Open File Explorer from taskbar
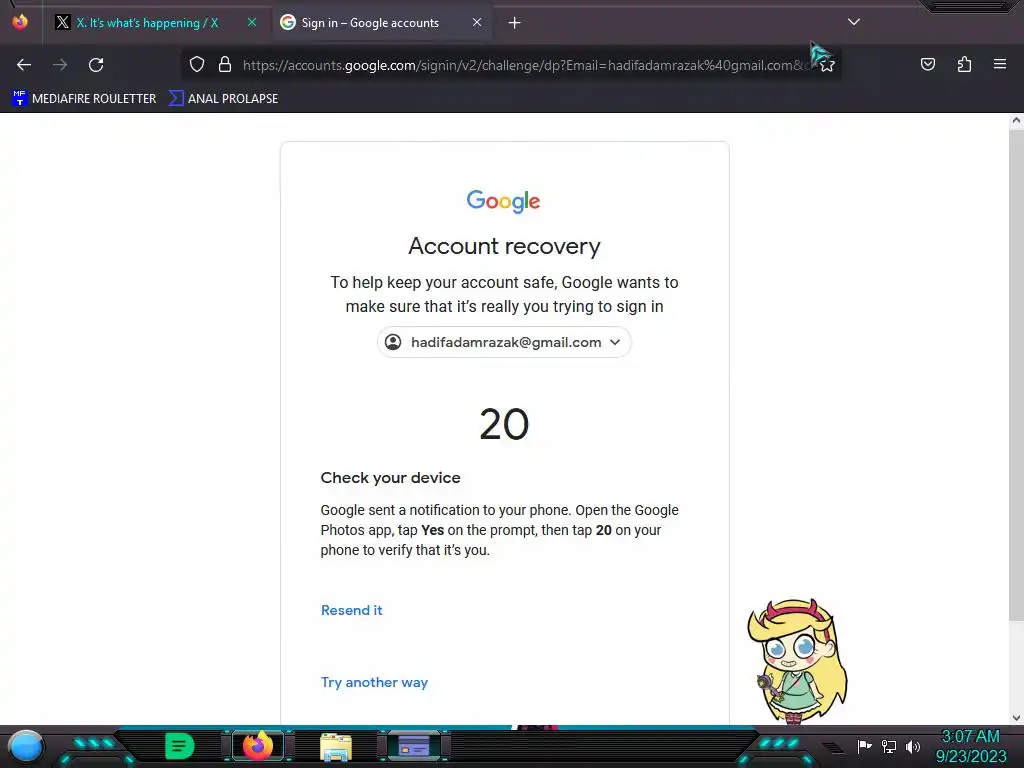This screenshot has height=768, width=1024. tap(336, 746)
